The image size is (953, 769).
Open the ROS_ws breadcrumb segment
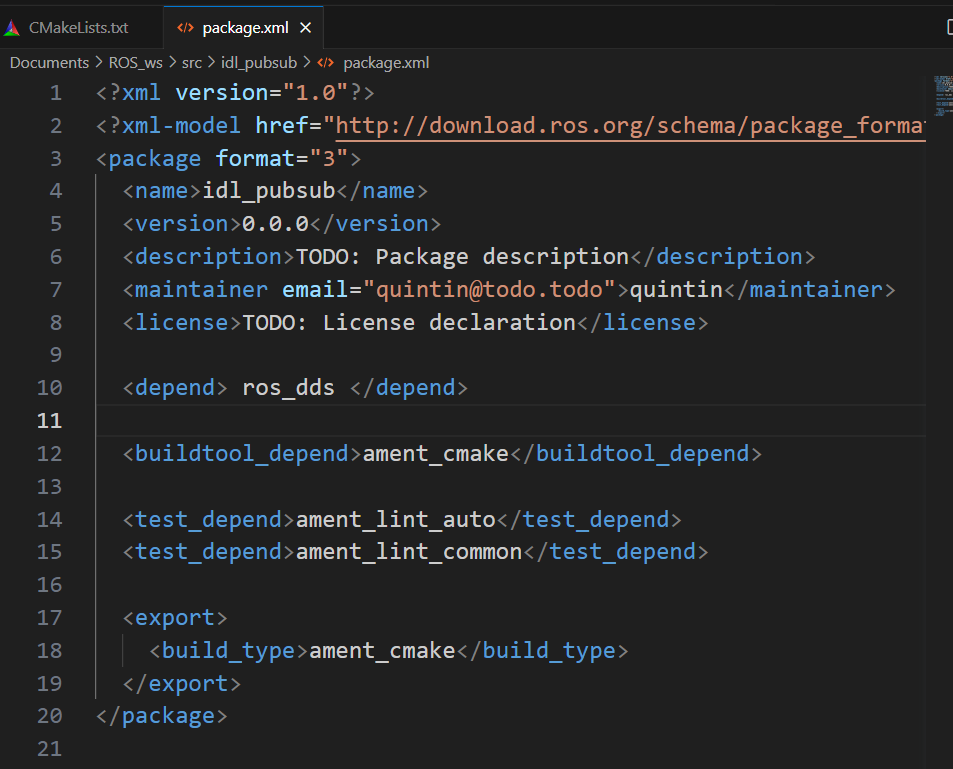tap(136, 63)
